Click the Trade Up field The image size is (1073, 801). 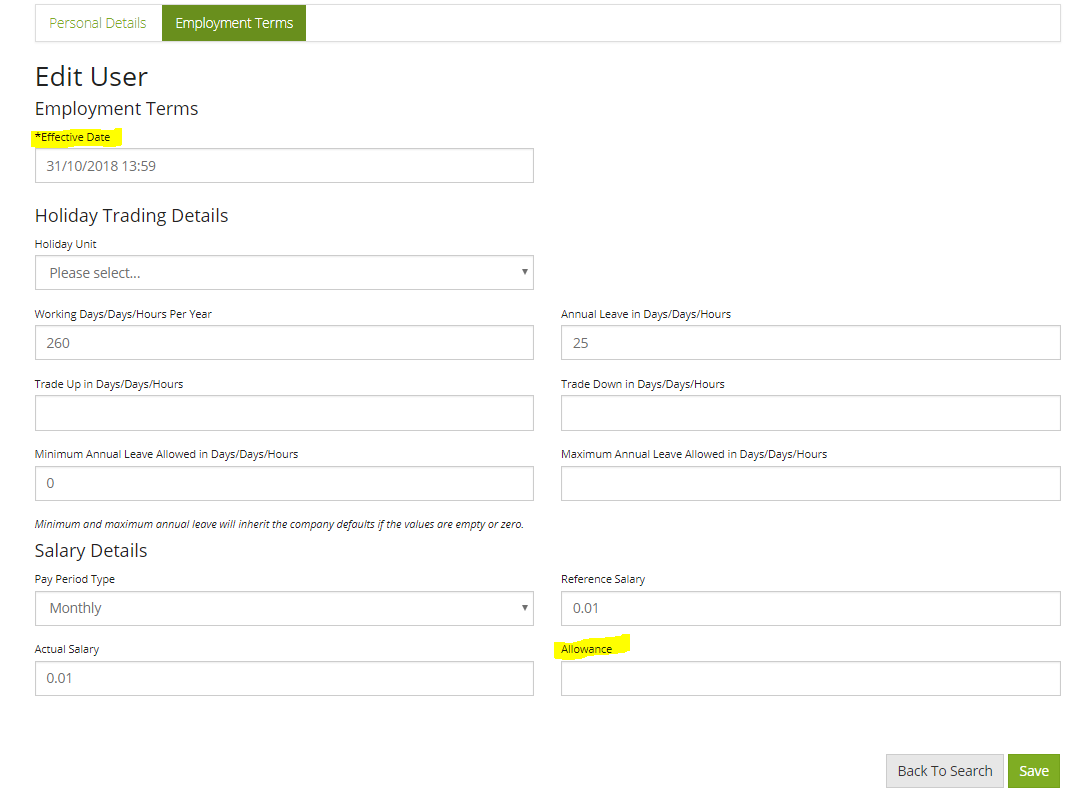pos(284,412)
